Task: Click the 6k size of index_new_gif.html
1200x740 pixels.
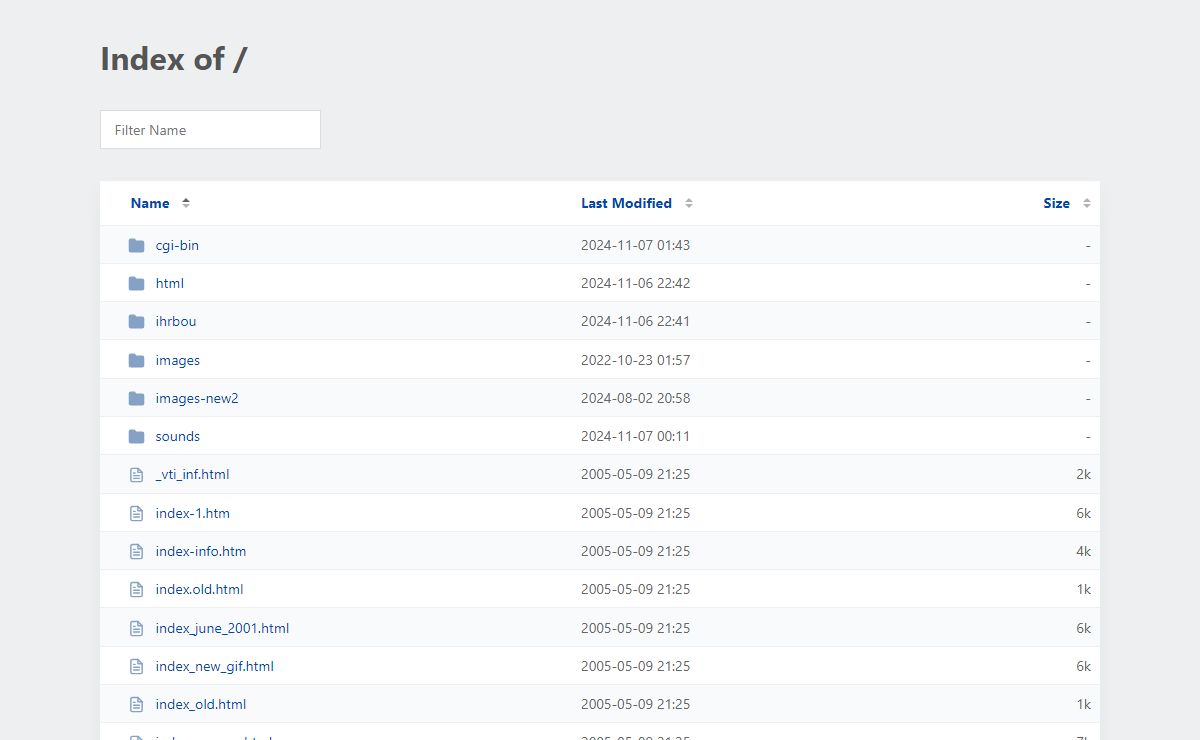Action: (1083, 666)
